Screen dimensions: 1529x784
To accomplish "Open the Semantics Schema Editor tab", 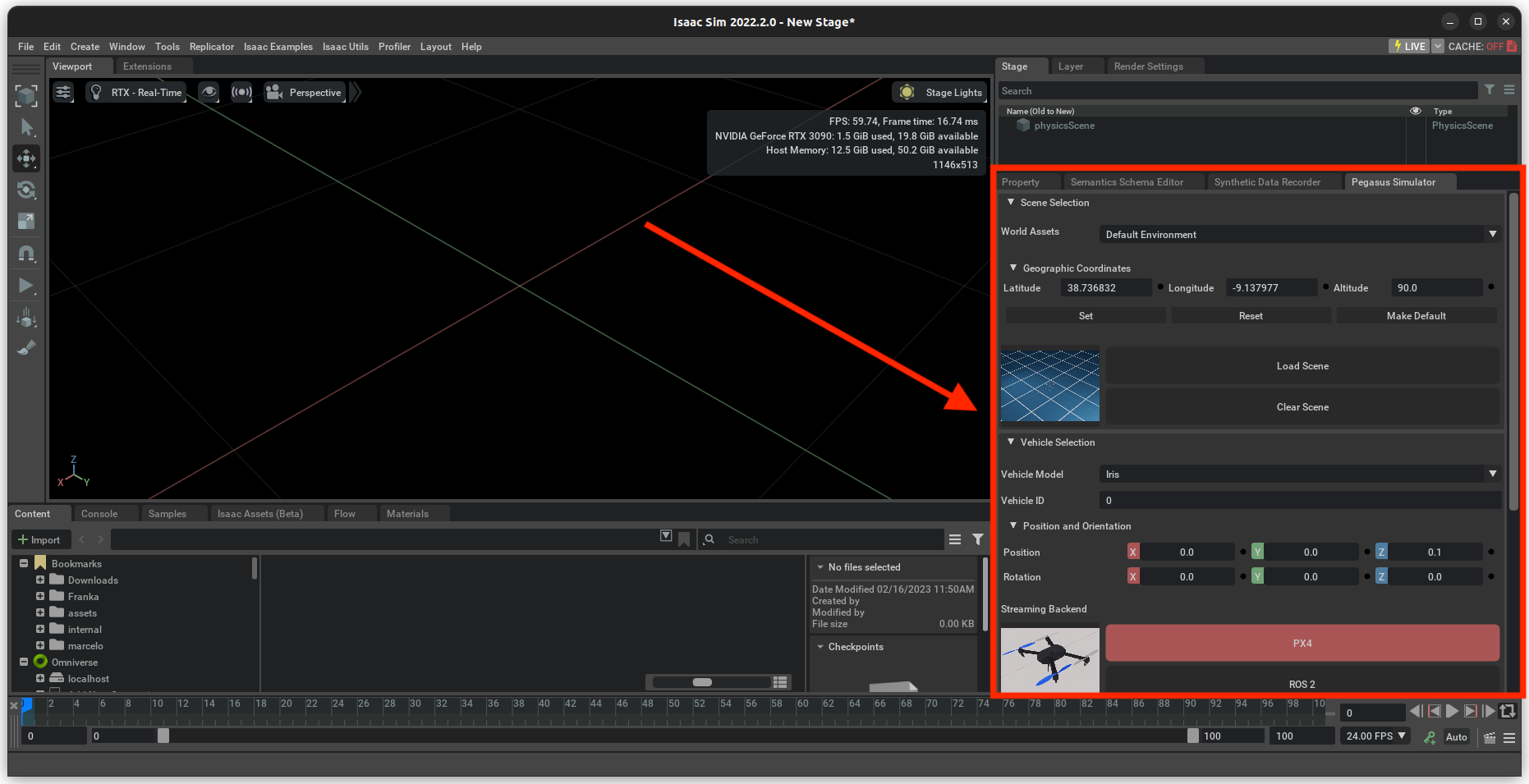I will tap(1127, 182).
